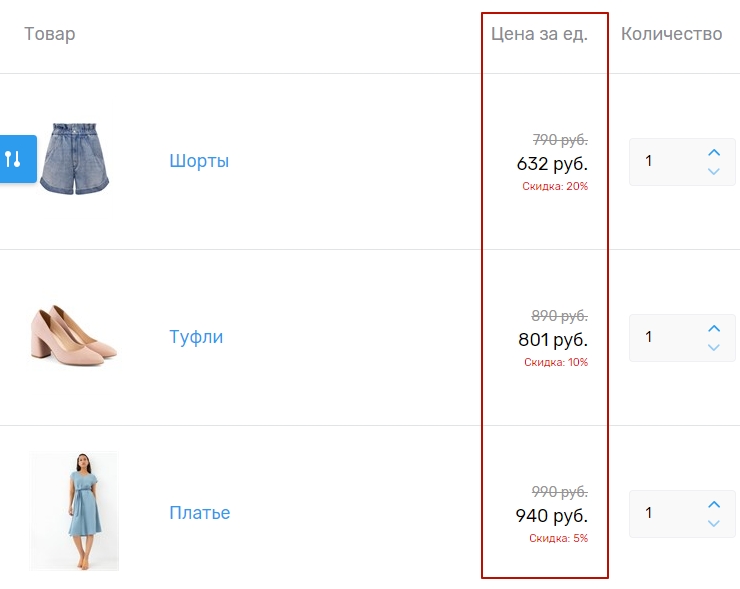Focus the Туфли quantity input field
The height and width of the screenshot is (589, 740).
[x=665, y=337]
